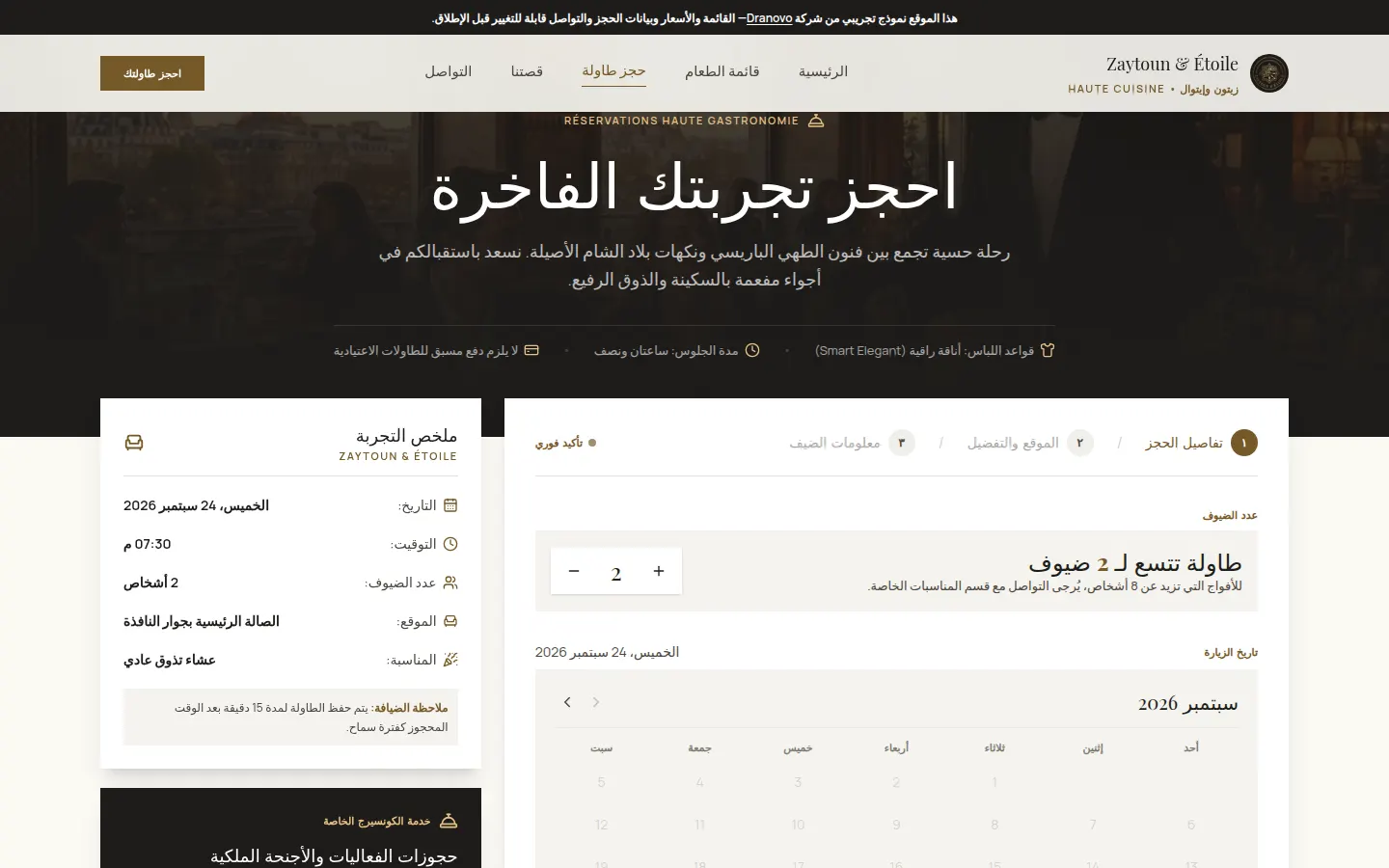1389x868 pixels.
Task: Open the قصتنا navigation item
Action: coord(527,71)
